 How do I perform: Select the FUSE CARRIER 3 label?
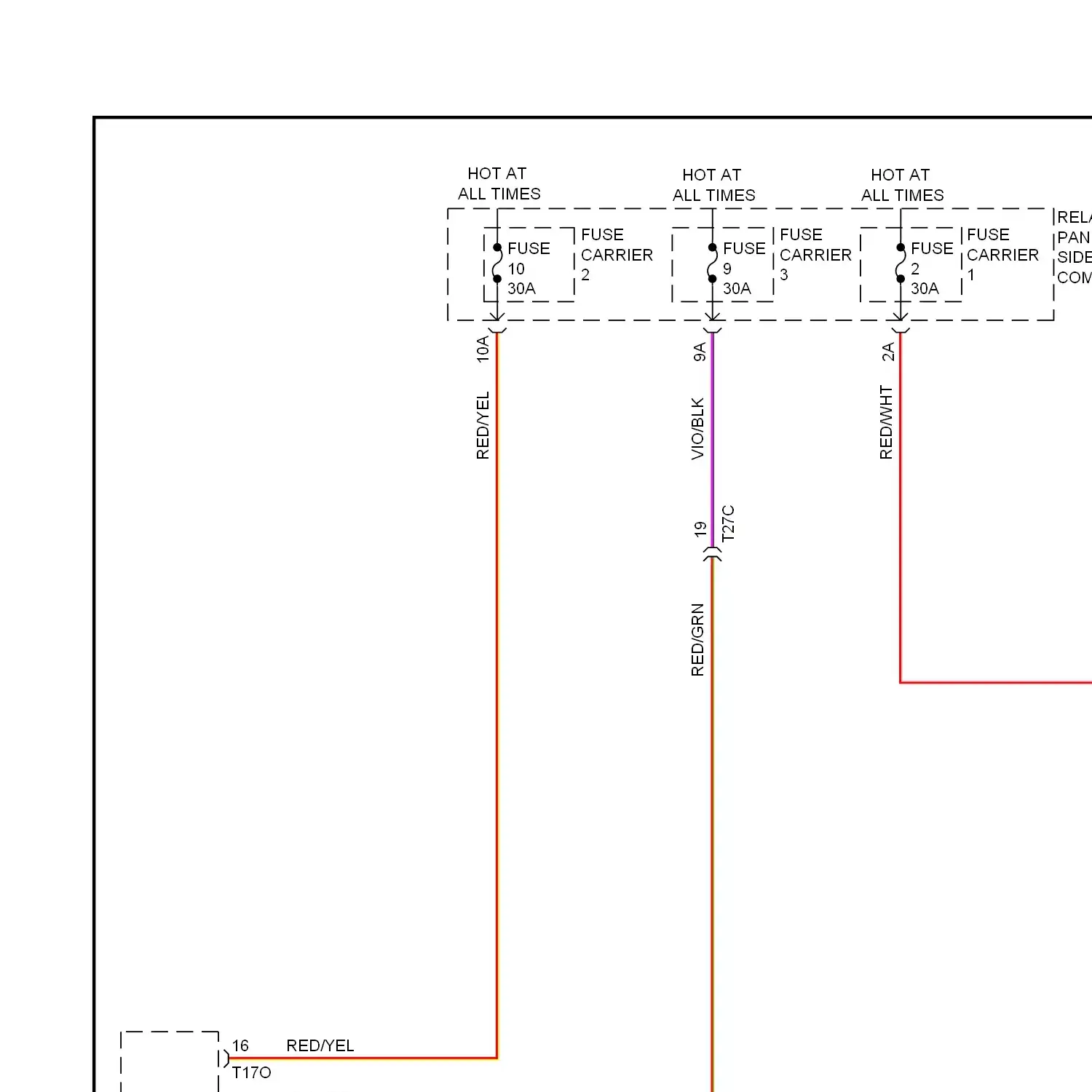pyautogui.click(x=815, y=255)
